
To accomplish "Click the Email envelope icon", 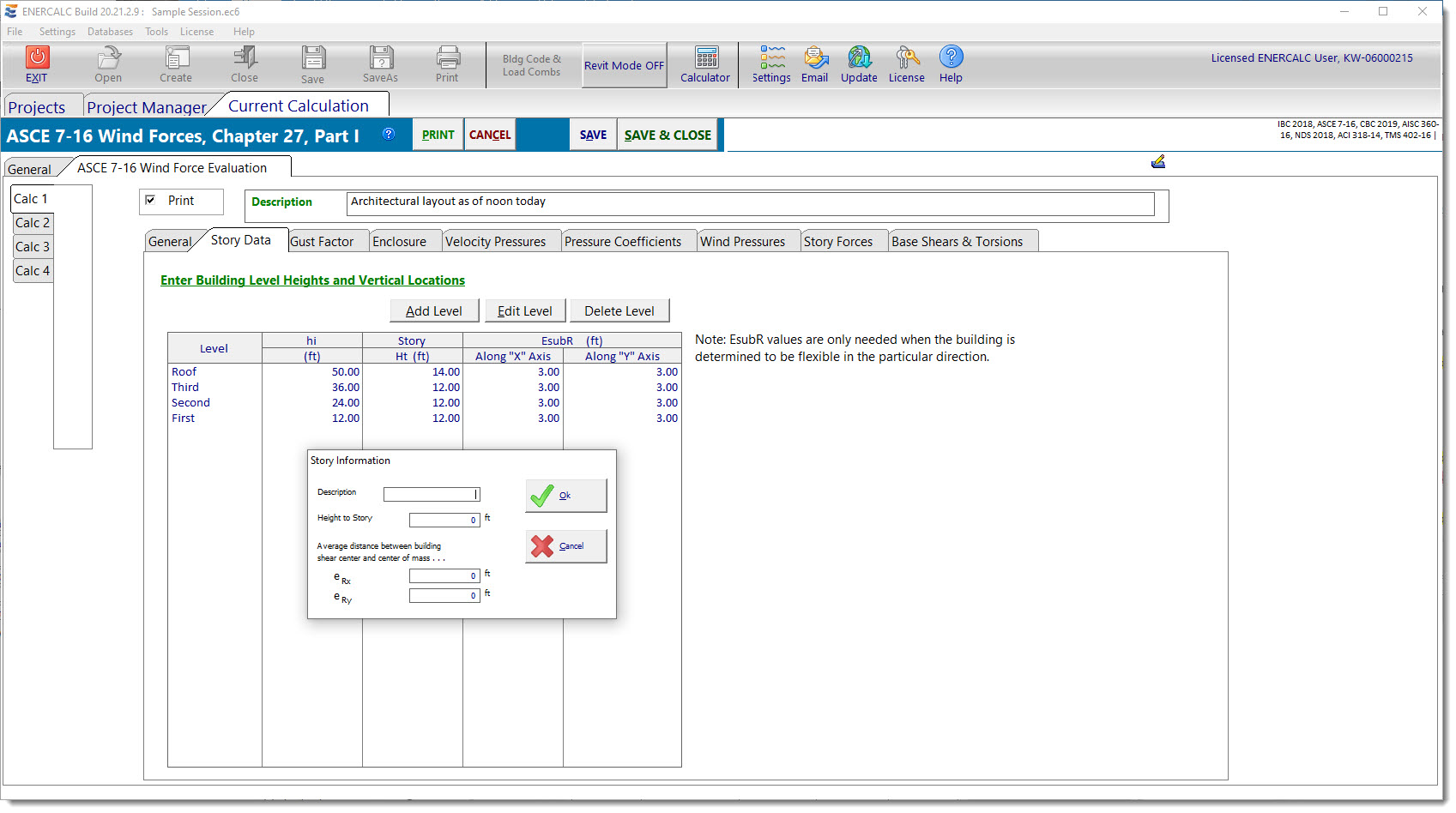I will 814,57.
